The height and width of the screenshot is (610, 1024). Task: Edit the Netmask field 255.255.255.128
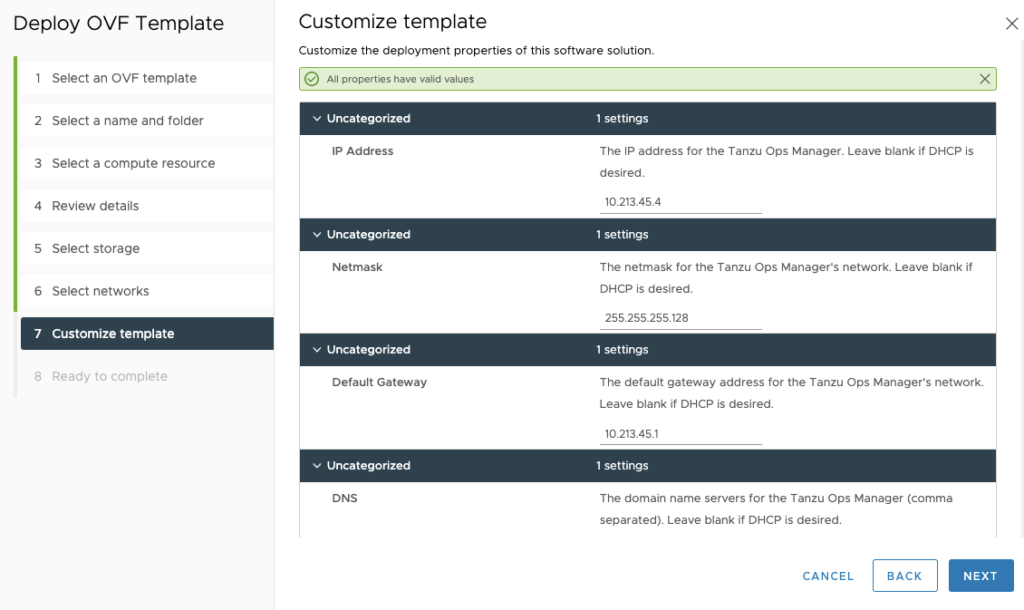(x=680, y=318)
